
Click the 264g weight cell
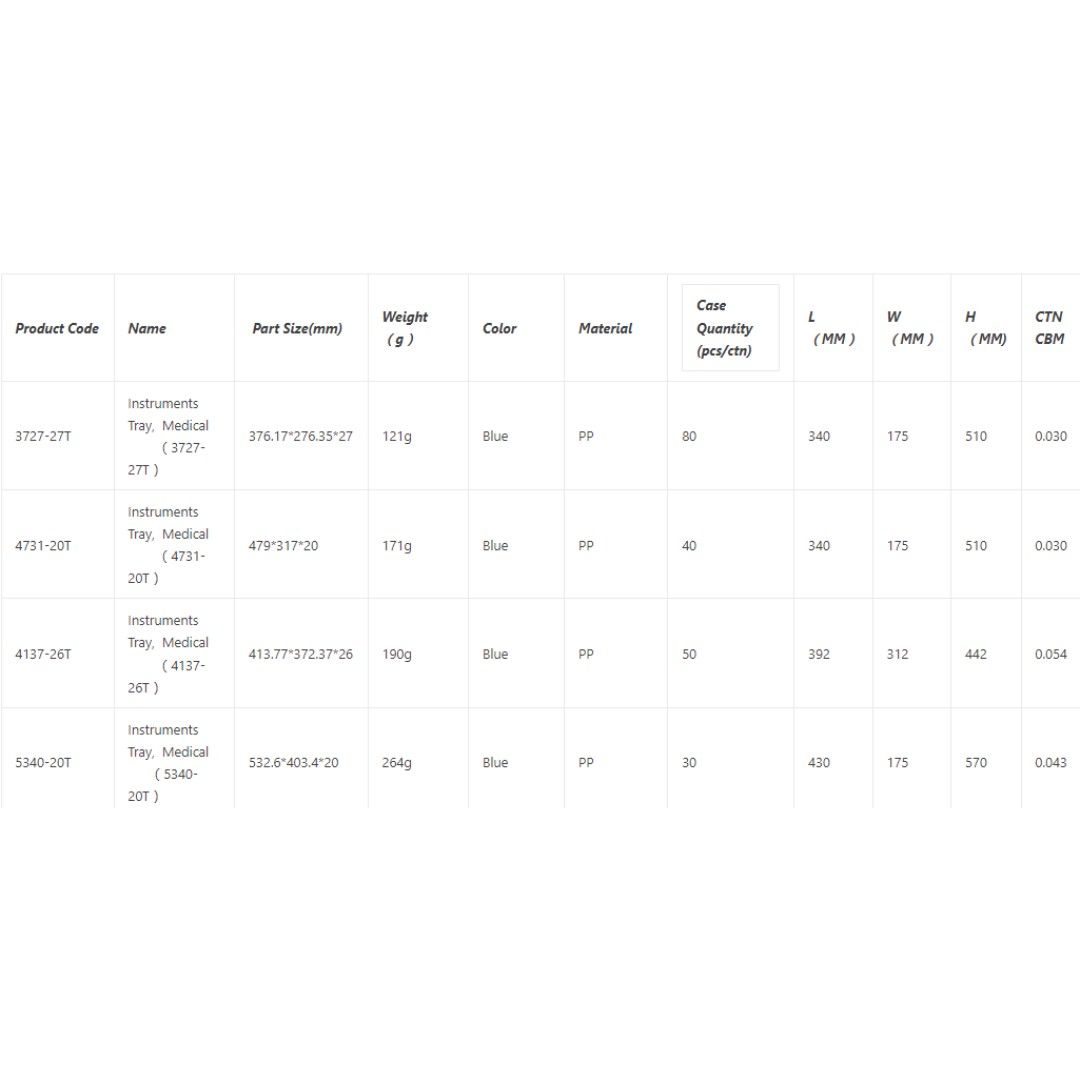(396, 763)
